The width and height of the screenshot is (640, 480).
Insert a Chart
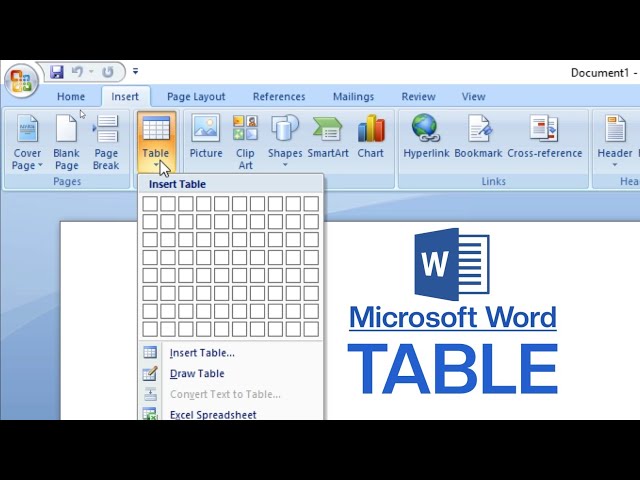coord(371,137)
